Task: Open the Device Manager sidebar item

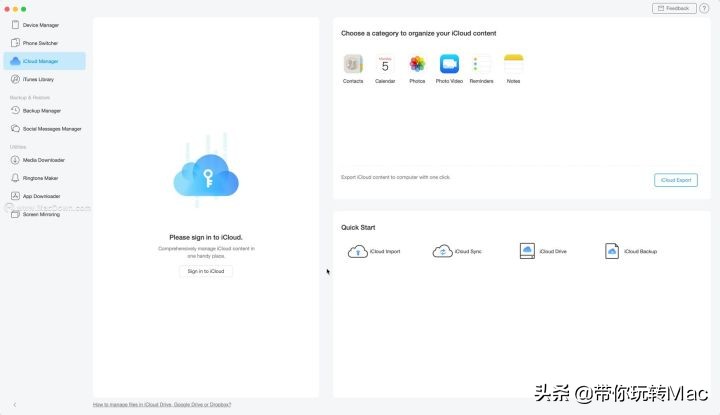Action: click(45, 25)
